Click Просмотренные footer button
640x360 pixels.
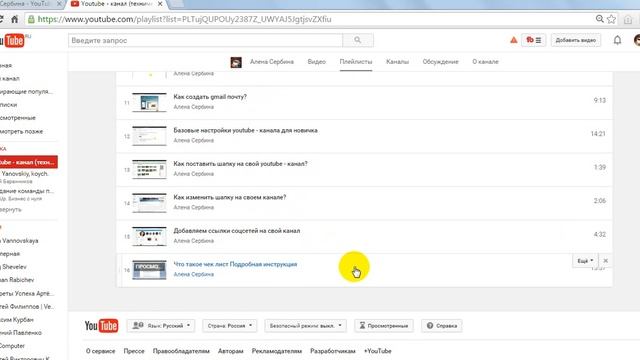pos(384,326)
